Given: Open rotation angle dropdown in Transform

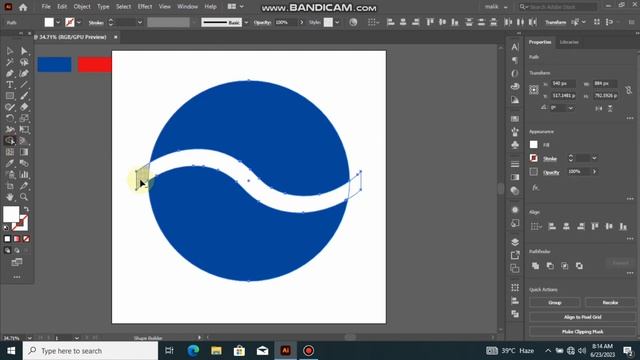Looking at the screenshot, I should click(x=571, y=108).
